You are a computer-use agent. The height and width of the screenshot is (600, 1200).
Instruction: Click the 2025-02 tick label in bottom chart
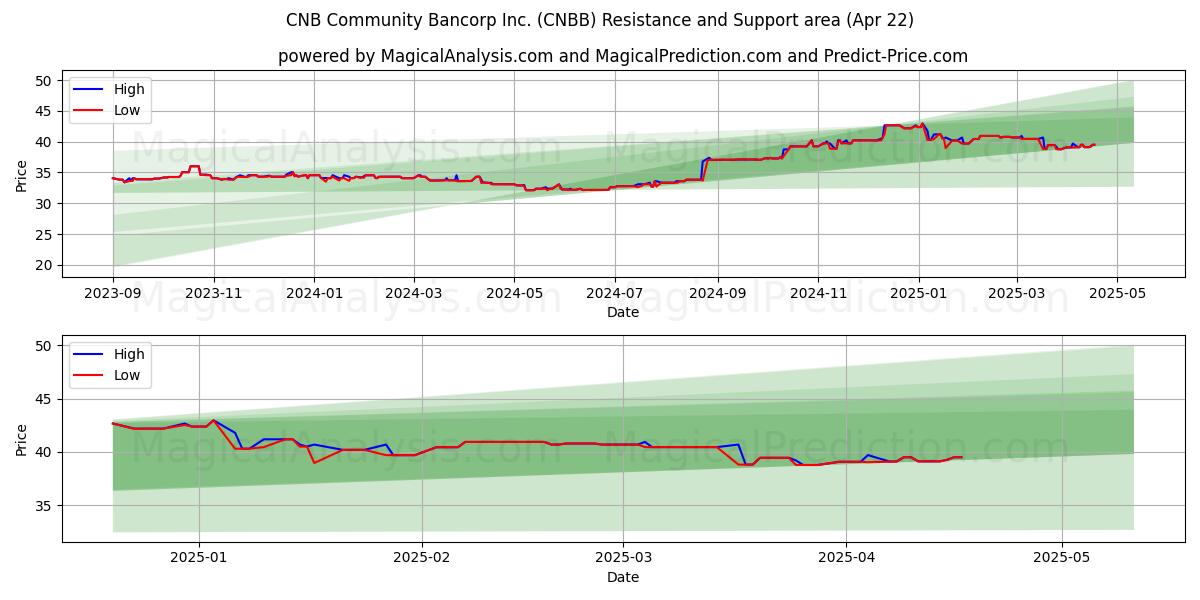(x=422, y=558)
